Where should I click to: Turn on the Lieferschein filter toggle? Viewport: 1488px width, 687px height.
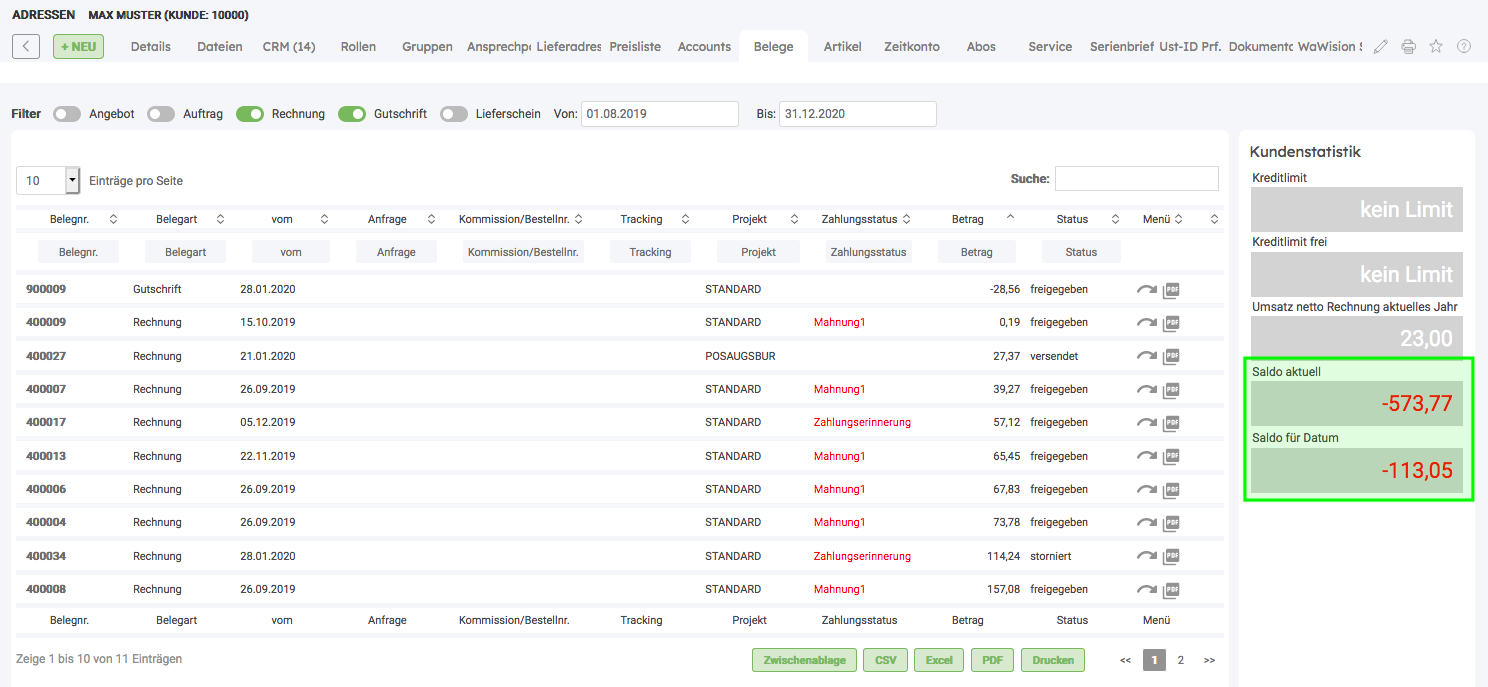pyautogui.click(x=454, y=114)
